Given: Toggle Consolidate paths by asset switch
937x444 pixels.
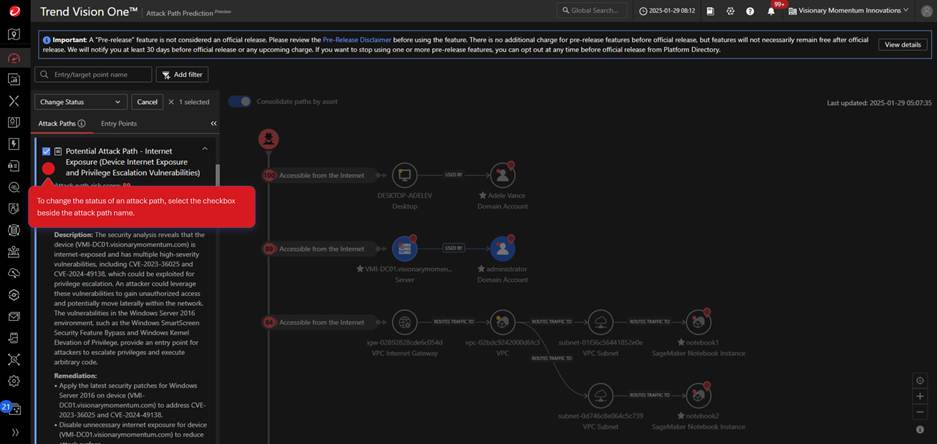Looking at the screenshot, I should 239,102.
